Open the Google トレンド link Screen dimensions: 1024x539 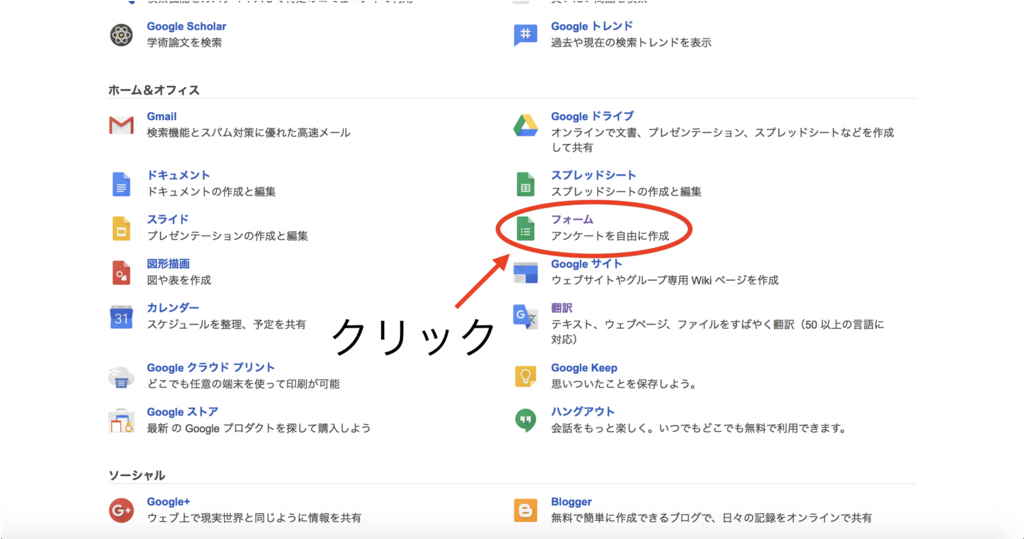592,26
